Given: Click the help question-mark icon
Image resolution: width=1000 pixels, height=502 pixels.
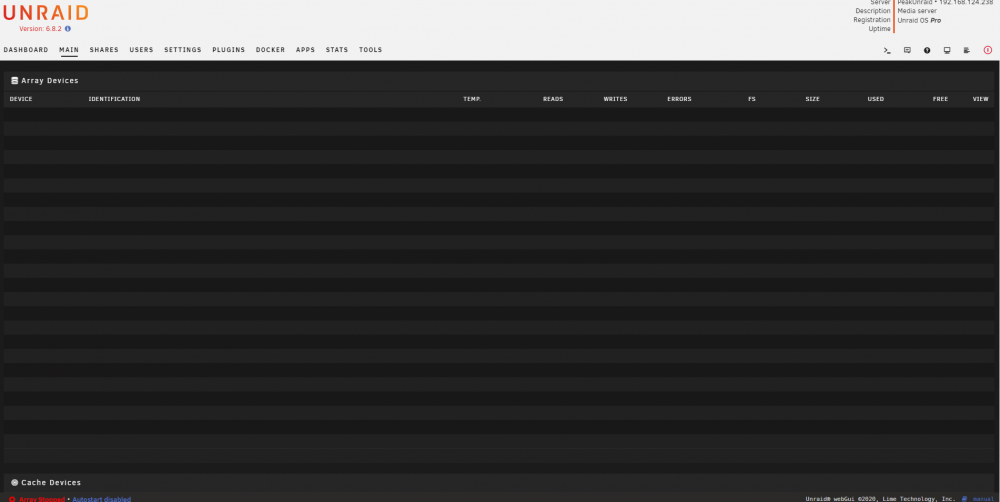Looking at the screenshot, I should [927, 50].
